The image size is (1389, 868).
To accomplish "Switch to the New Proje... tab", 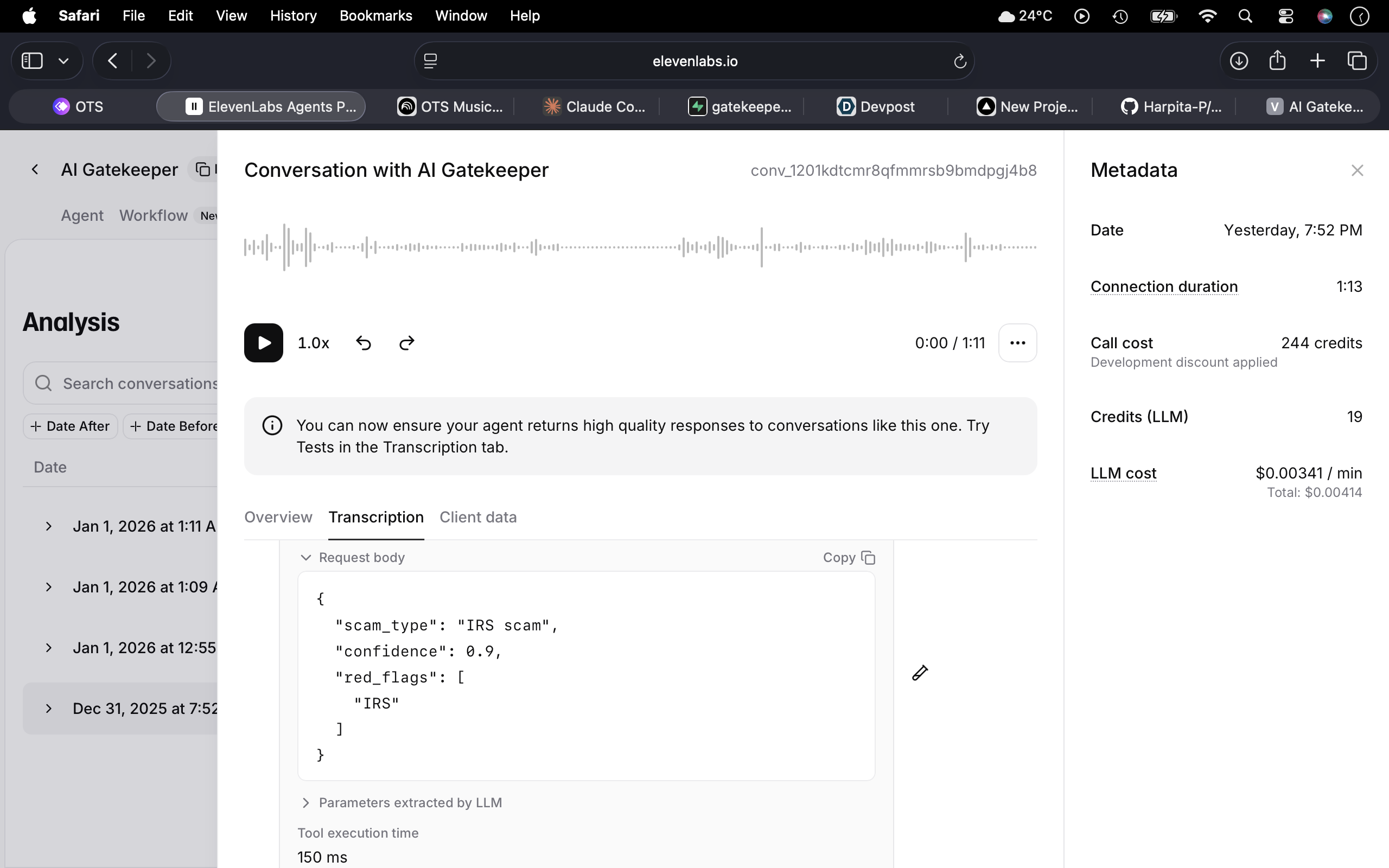I will (1028, 106).
